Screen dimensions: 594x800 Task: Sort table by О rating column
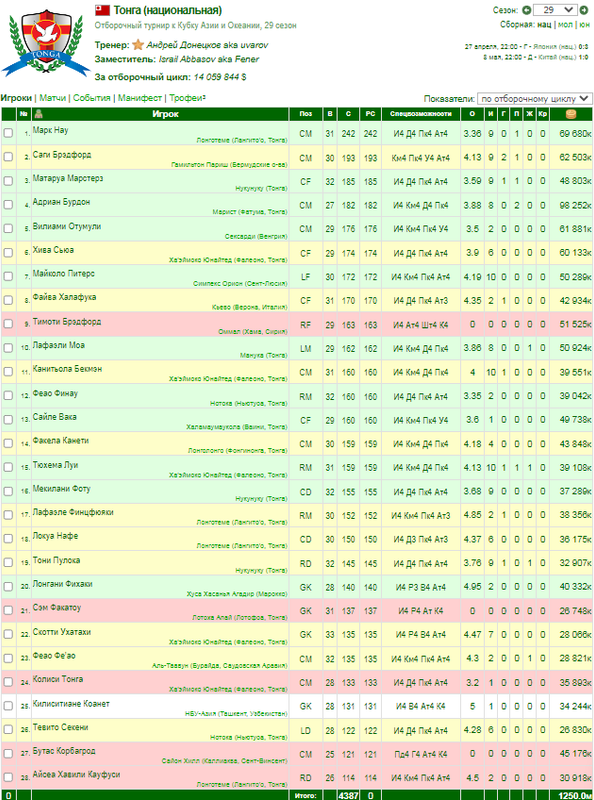[472, 114]
